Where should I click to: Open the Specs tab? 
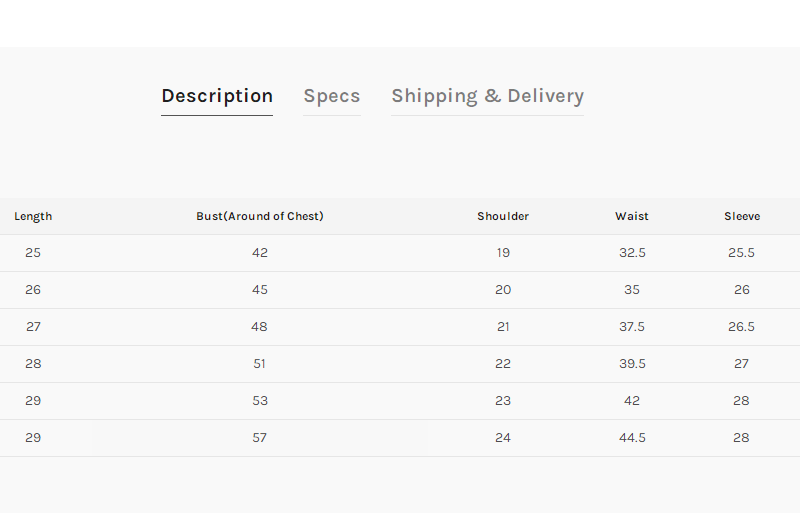point(332,96)
